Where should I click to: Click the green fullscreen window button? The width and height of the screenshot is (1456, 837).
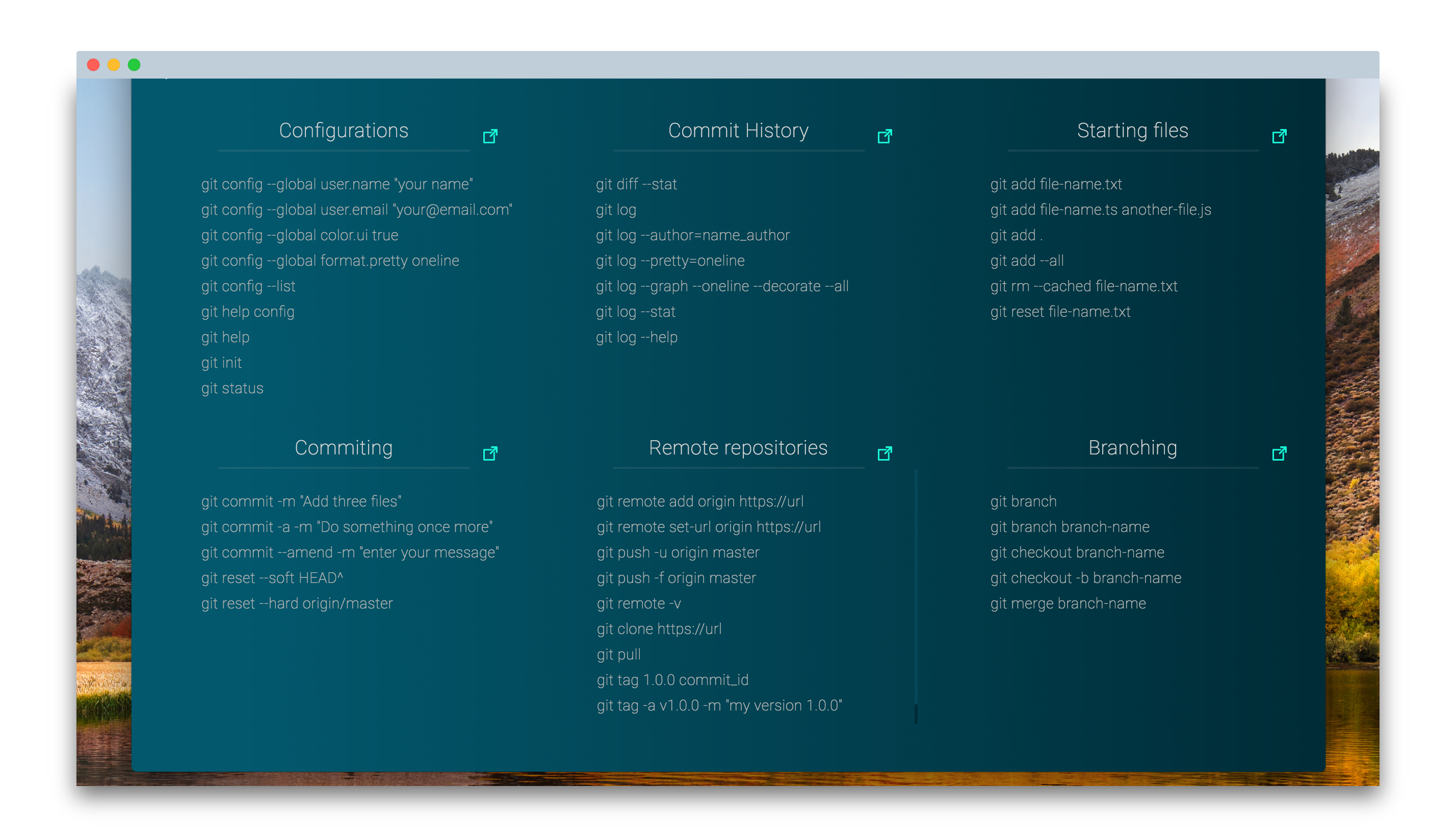point(134,65)
